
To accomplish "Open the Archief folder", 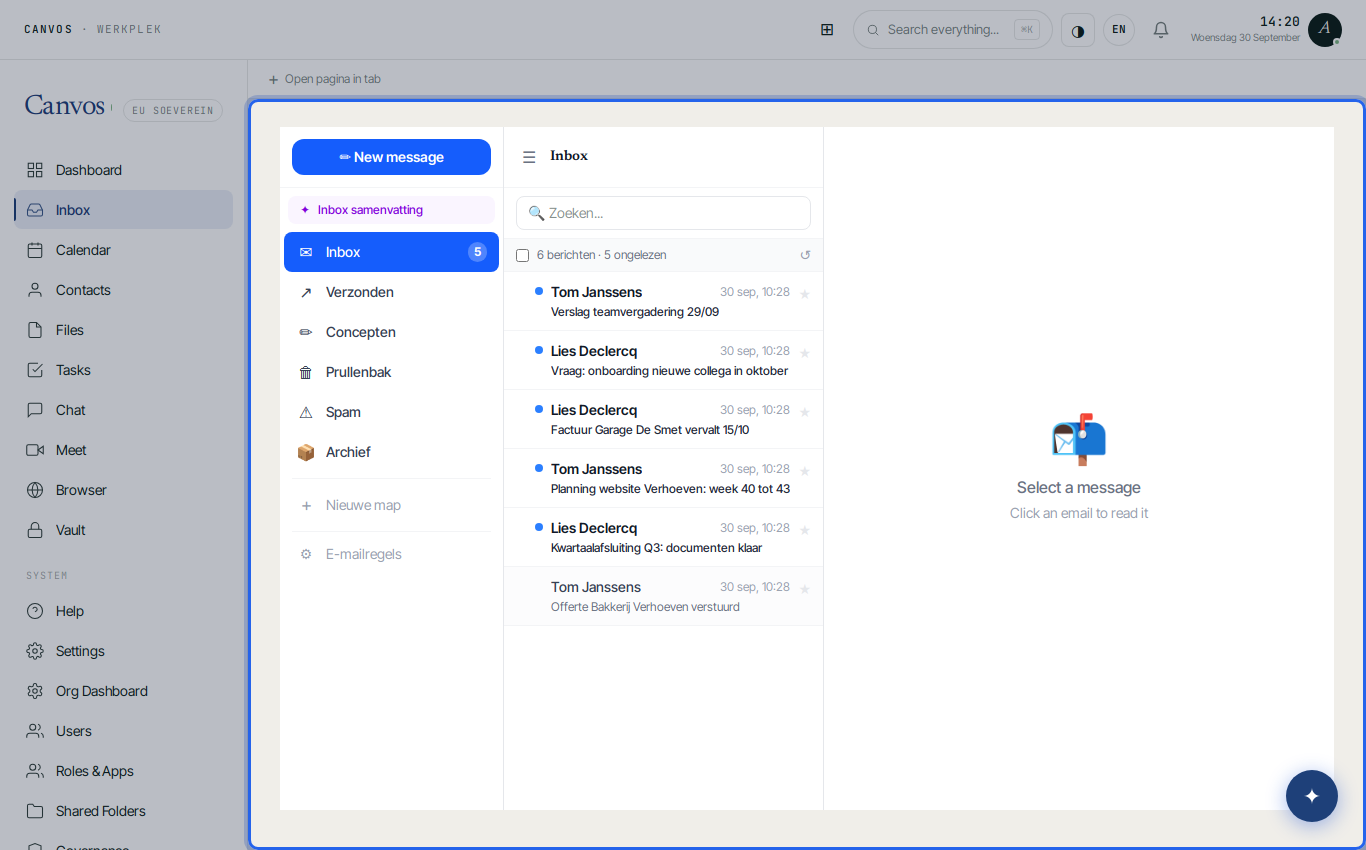I will pos(391,452).
